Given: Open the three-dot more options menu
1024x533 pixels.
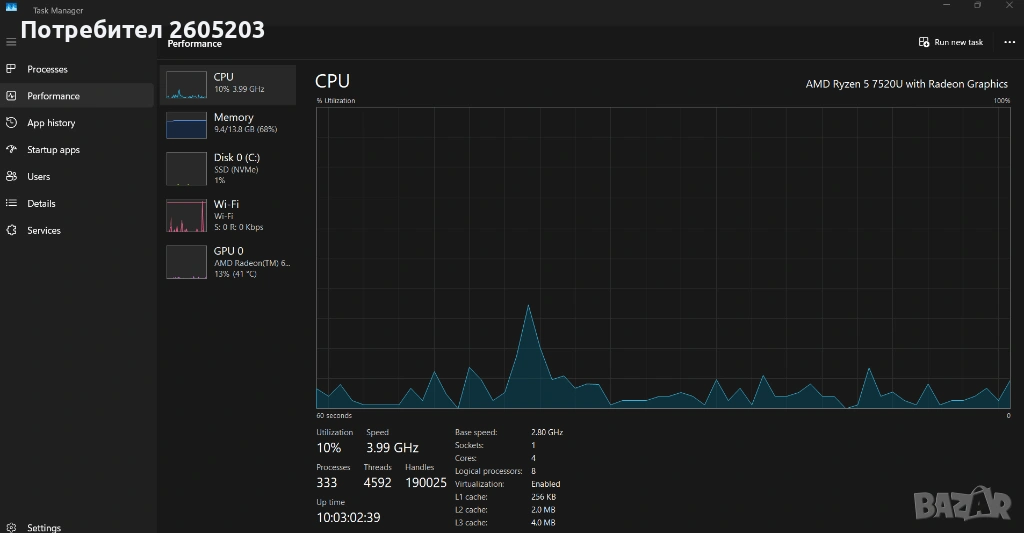Looking at the screenshot, I should point(1009,42).
